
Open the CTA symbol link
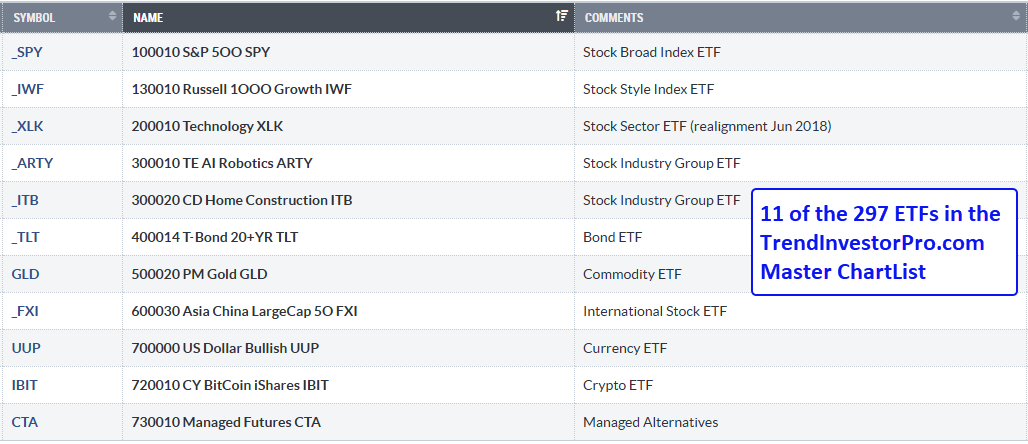(x=25, y=422)
